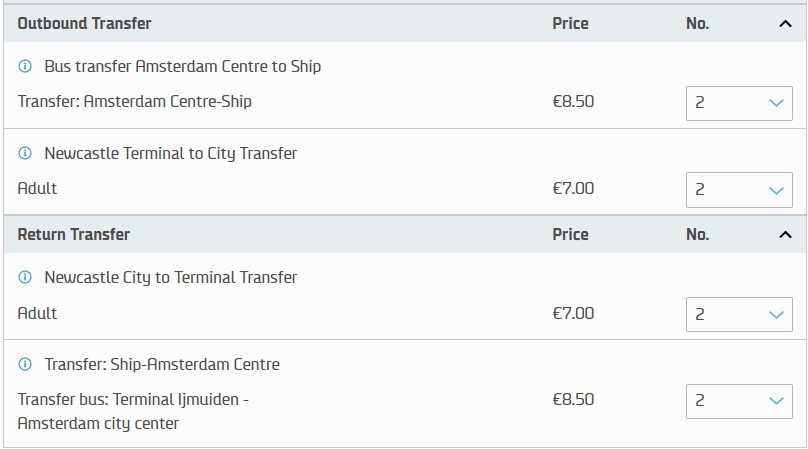Click the Return Transfer header title

tap(74, 235)
